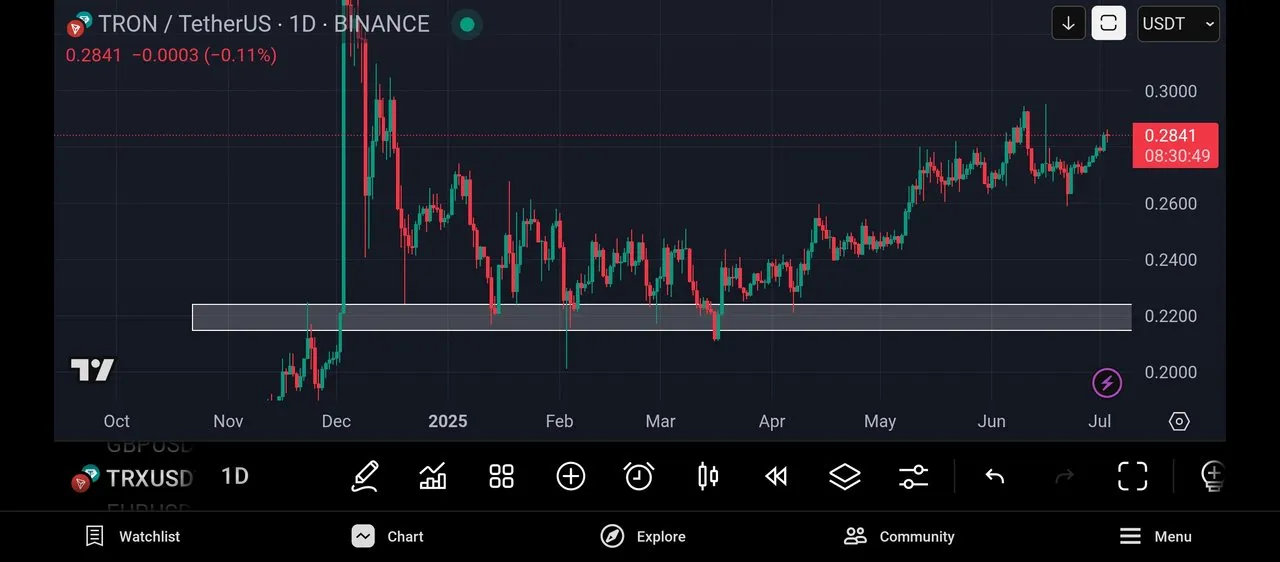Open the chart settings sliders icon
This screenshot has width=1280, height=562.
click(913, 476)
